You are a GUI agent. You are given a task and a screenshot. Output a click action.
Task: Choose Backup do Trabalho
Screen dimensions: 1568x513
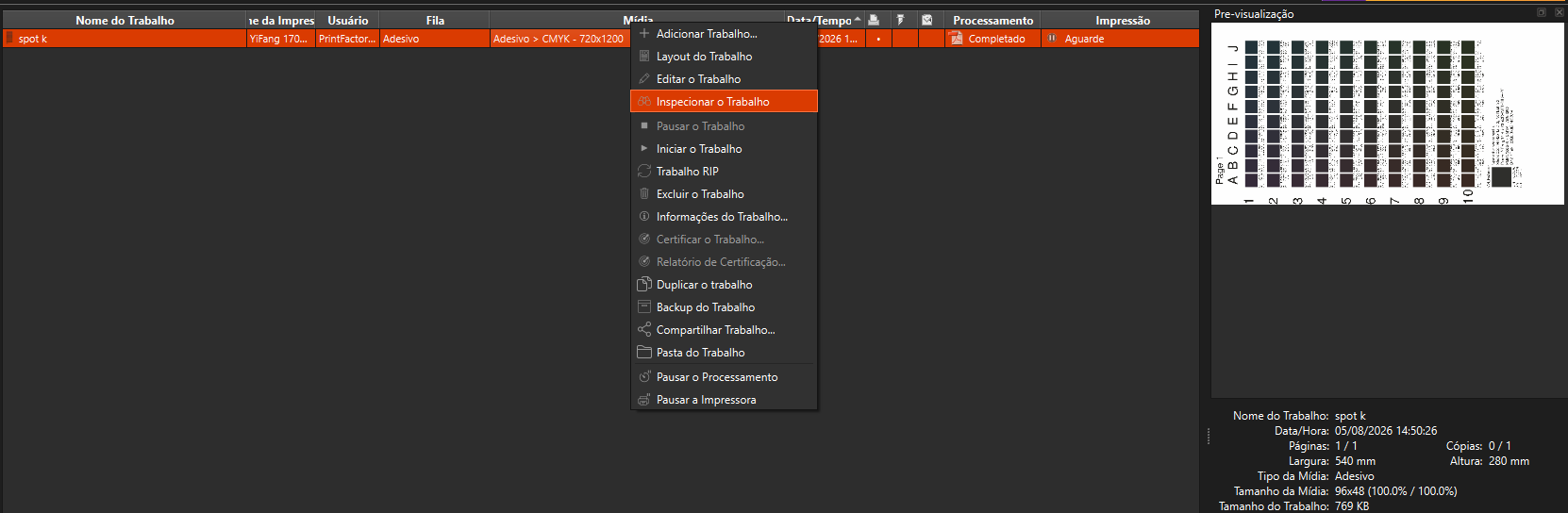pyautogui.click(x=724, y=307)
